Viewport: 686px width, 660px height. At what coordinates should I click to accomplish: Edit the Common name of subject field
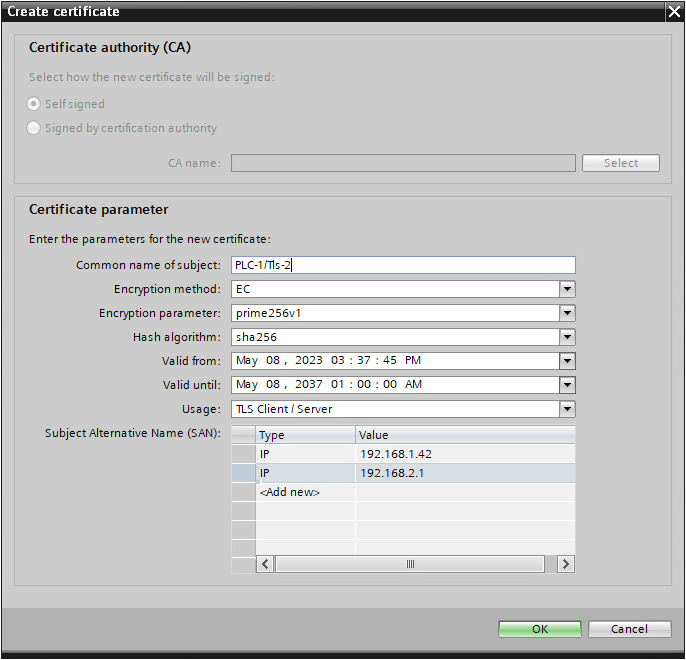pyautogui.click(x=403, y=265)
